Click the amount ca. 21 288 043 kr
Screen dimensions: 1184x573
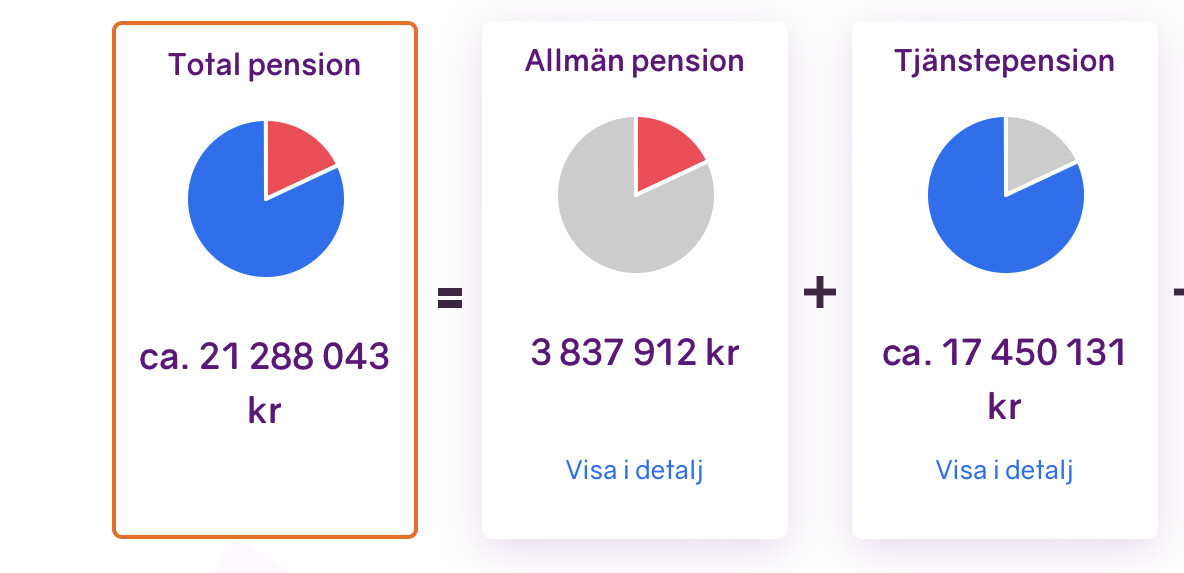[x=264, y=384]
